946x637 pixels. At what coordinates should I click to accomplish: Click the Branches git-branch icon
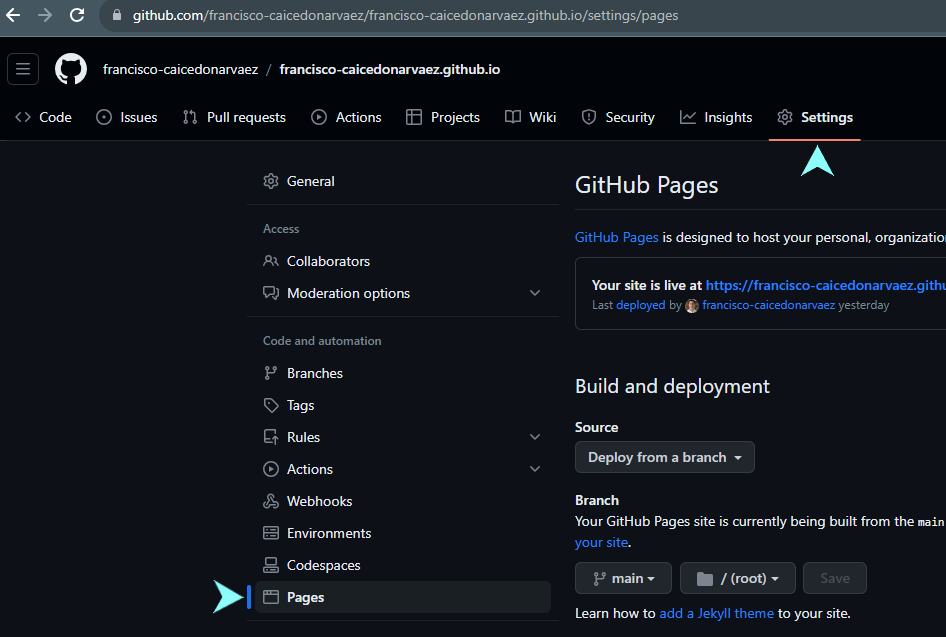point(271,373)
